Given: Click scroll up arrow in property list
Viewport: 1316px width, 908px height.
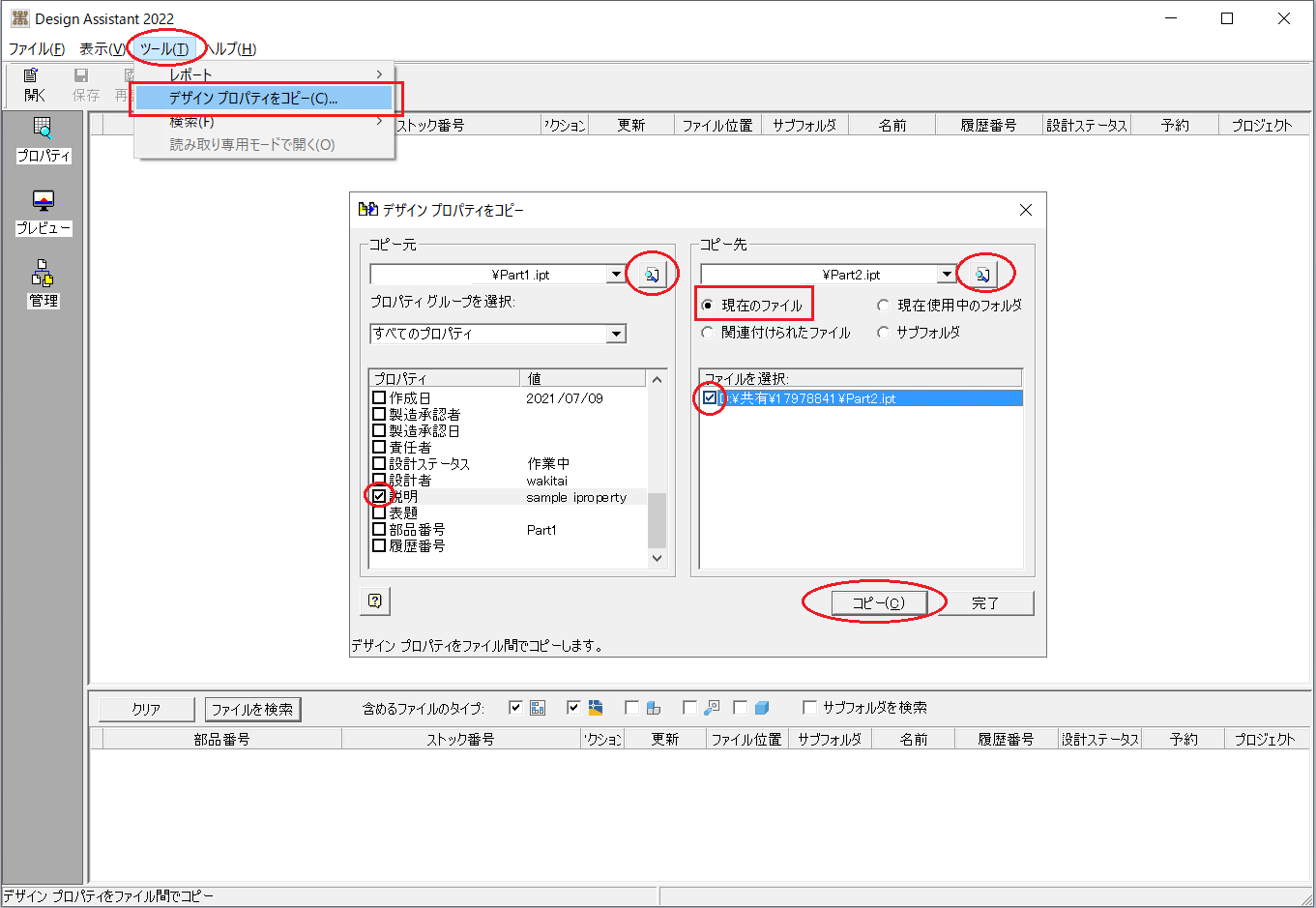Looking at the screenshot, I should [658, 379].
